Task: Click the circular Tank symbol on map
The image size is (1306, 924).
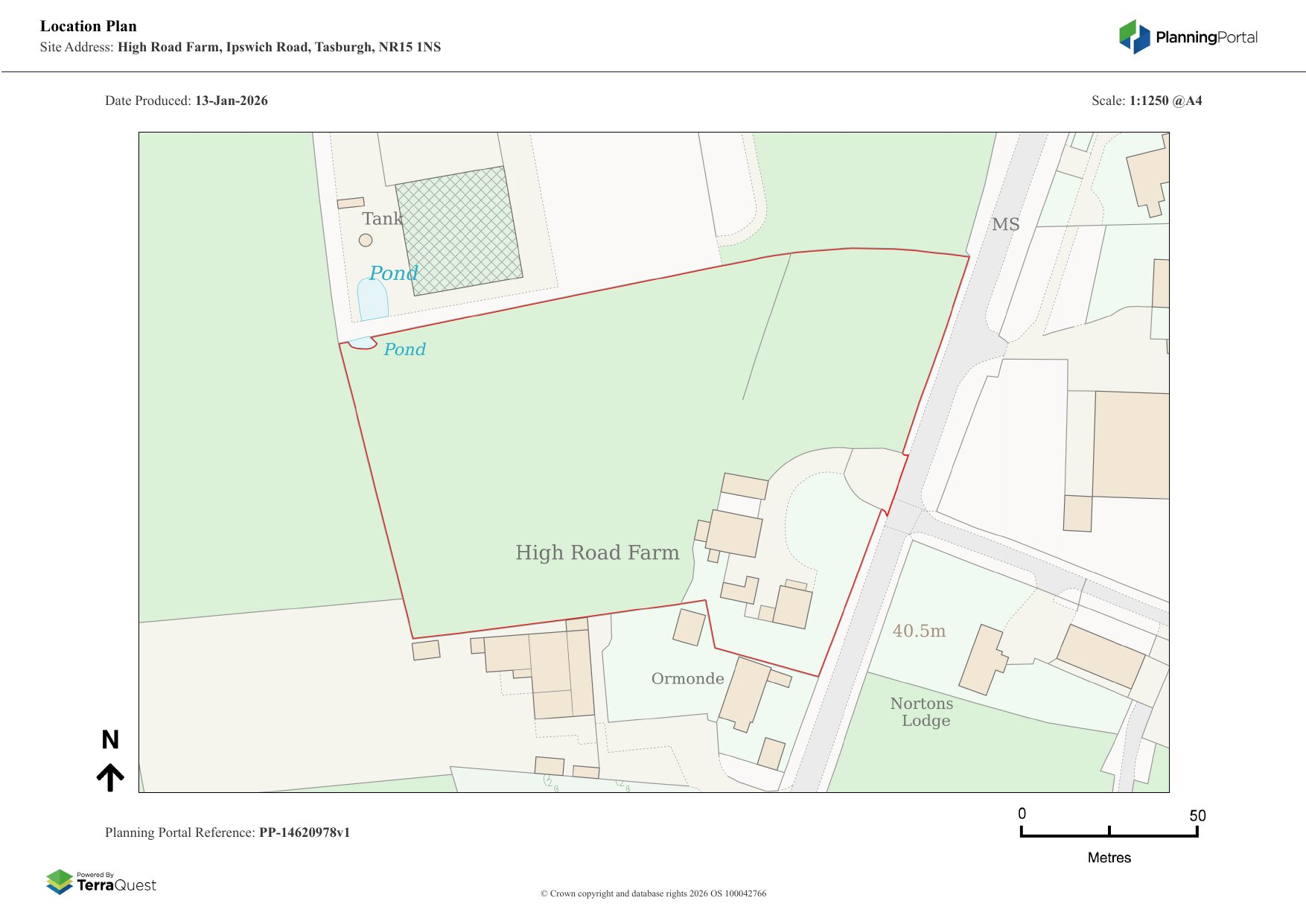Action: pyautogui.click(x=366, y=240)
